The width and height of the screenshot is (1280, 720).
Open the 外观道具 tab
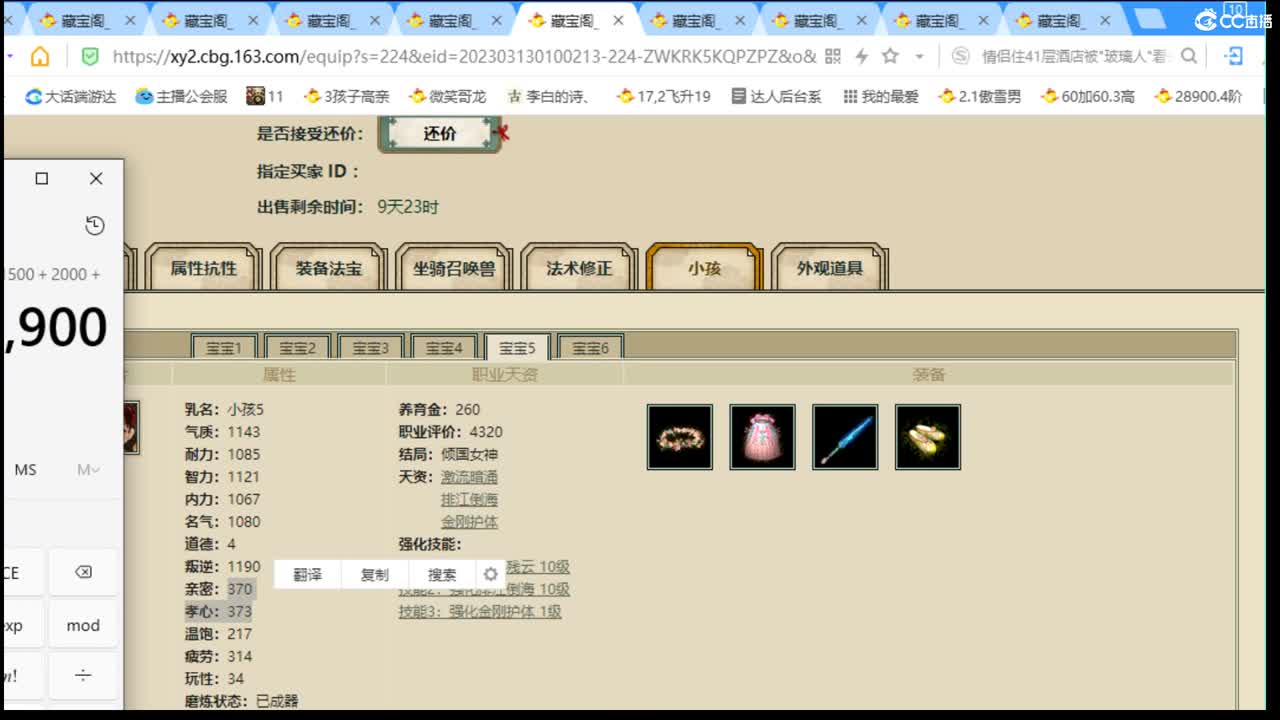click(x=830, y=268)
